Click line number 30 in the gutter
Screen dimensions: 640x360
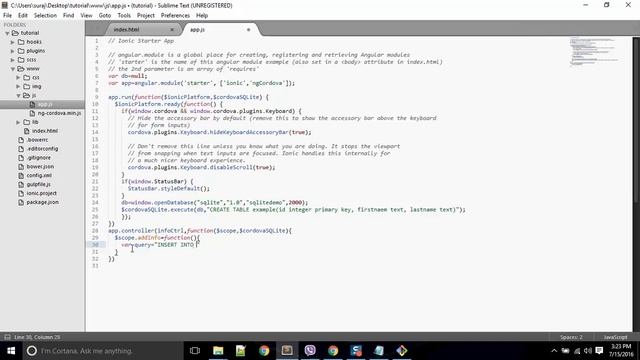click(x=95, y=245)
